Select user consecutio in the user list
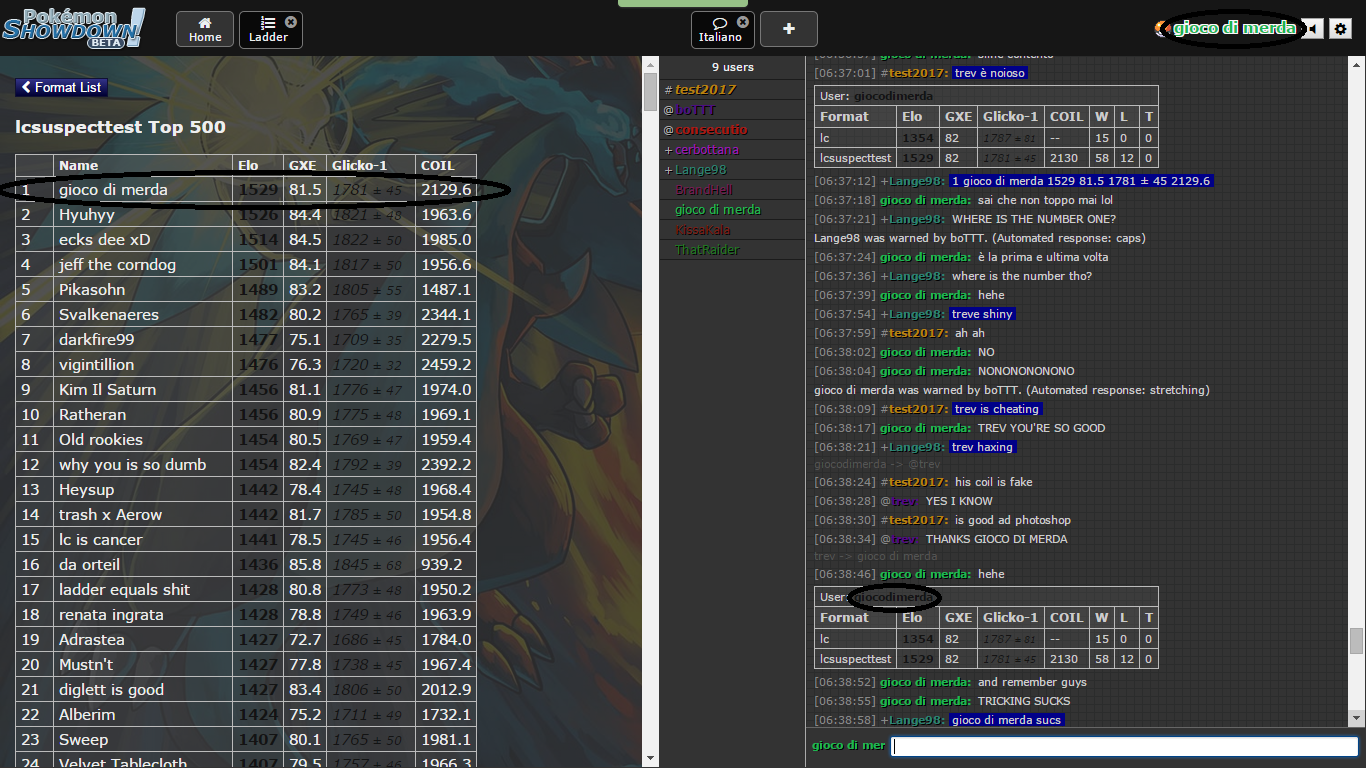The height and width of the screenshot is (768, 1366). pyautogui.click(x=732, y=130)
